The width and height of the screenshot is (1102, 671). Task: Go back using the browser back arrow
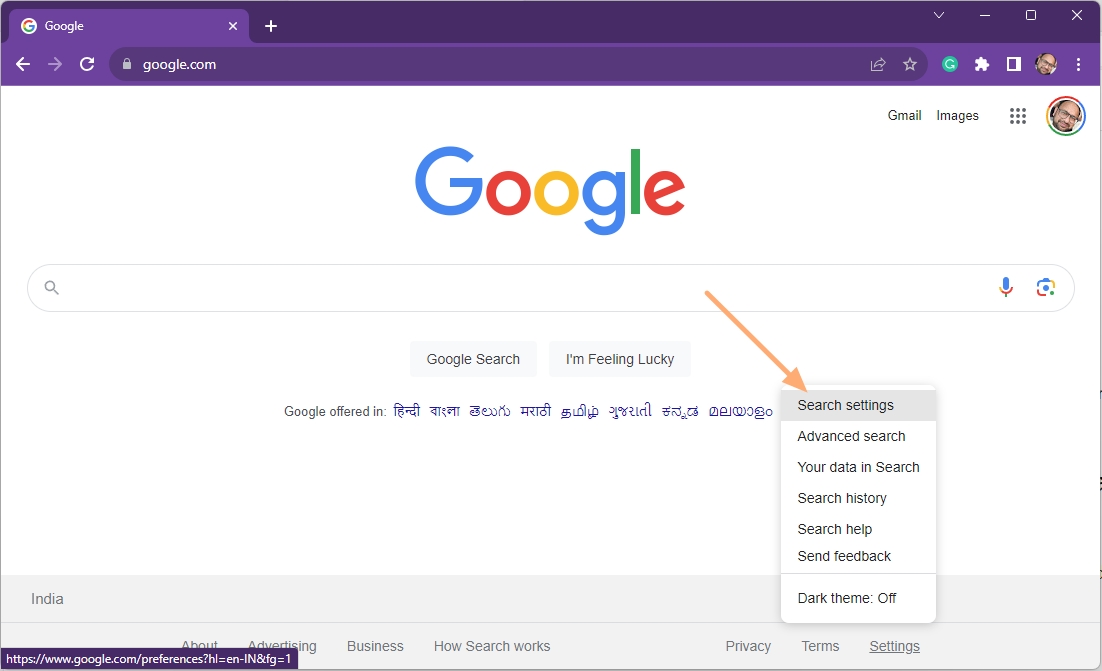[22, 65]
